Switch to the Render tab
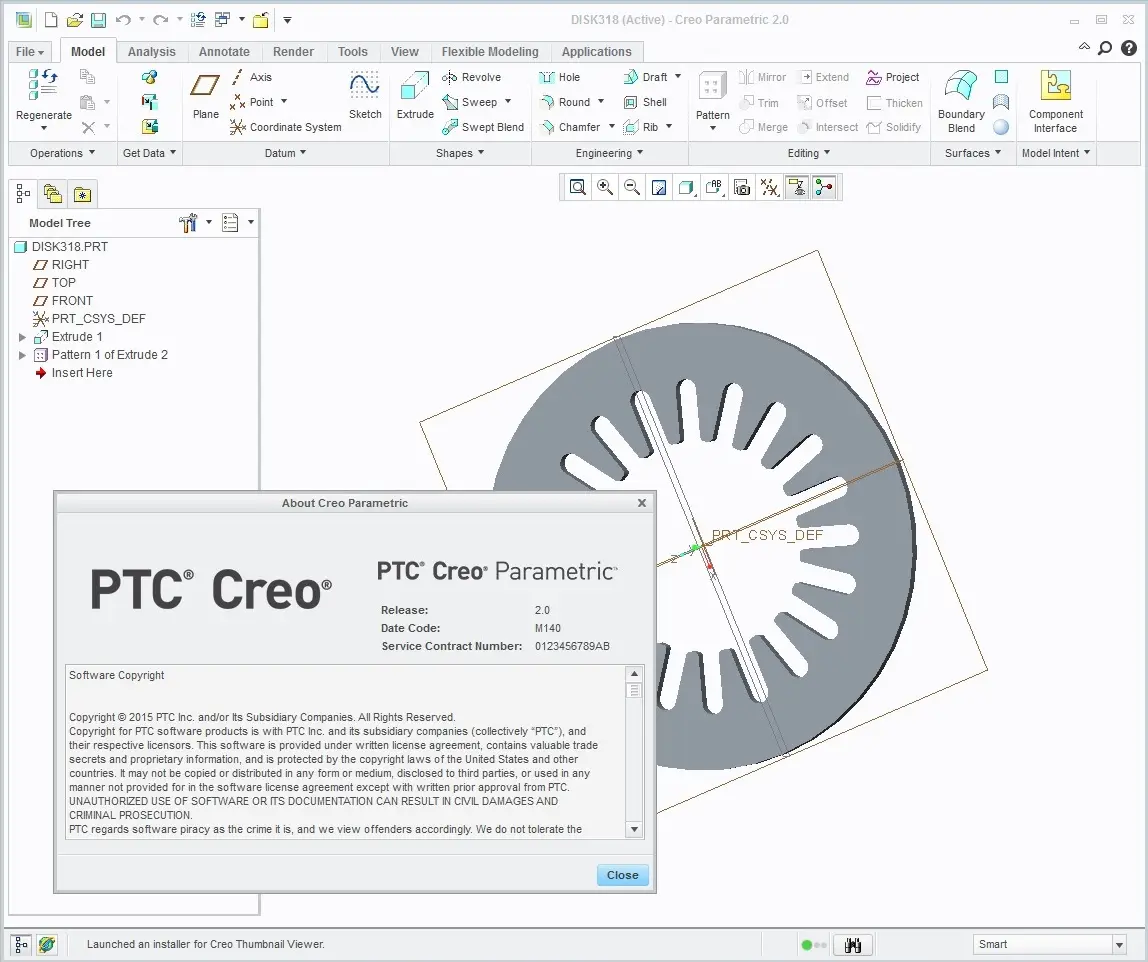 tap(293, 52)
